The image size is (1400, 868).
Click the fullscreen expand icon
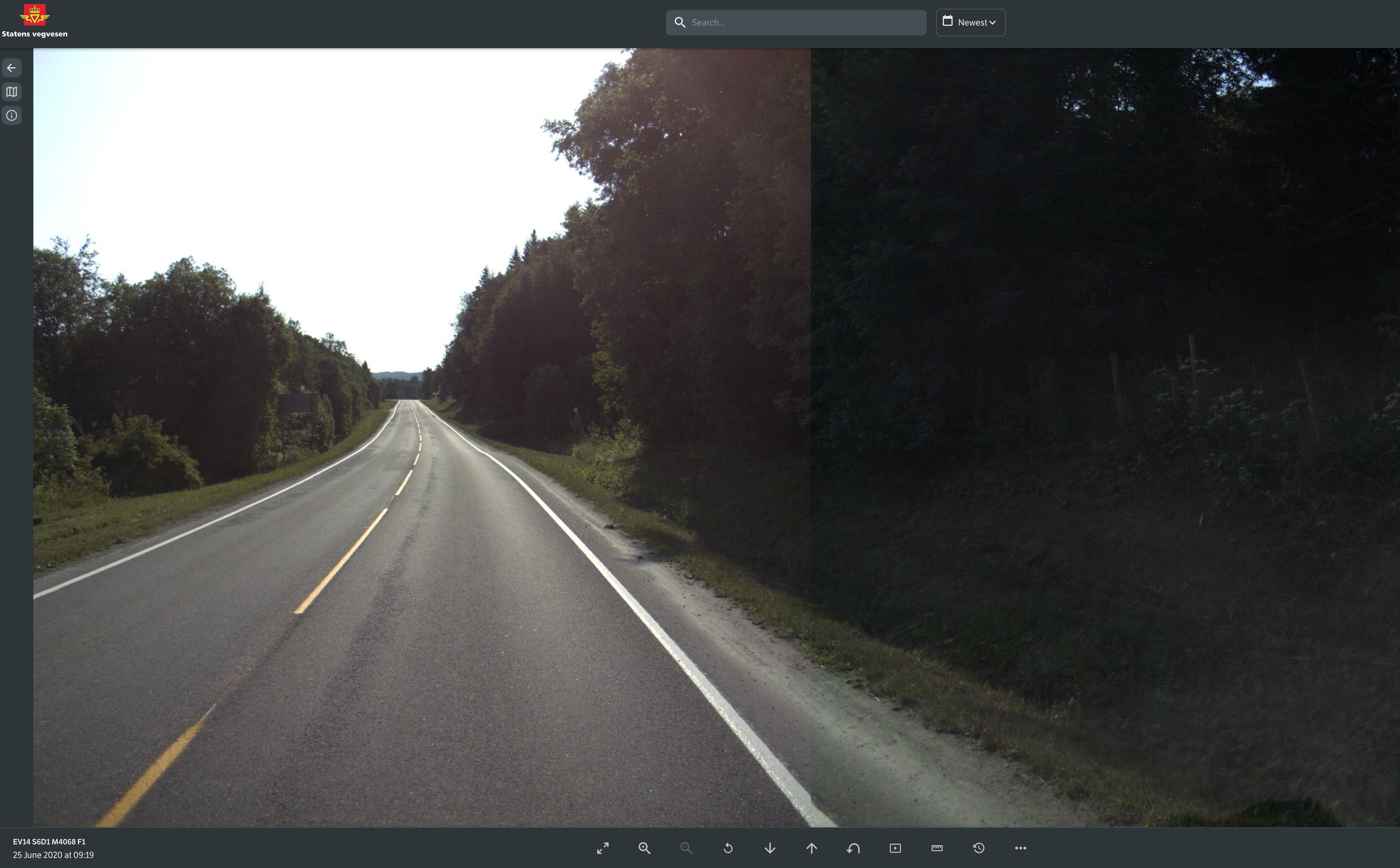602,848
